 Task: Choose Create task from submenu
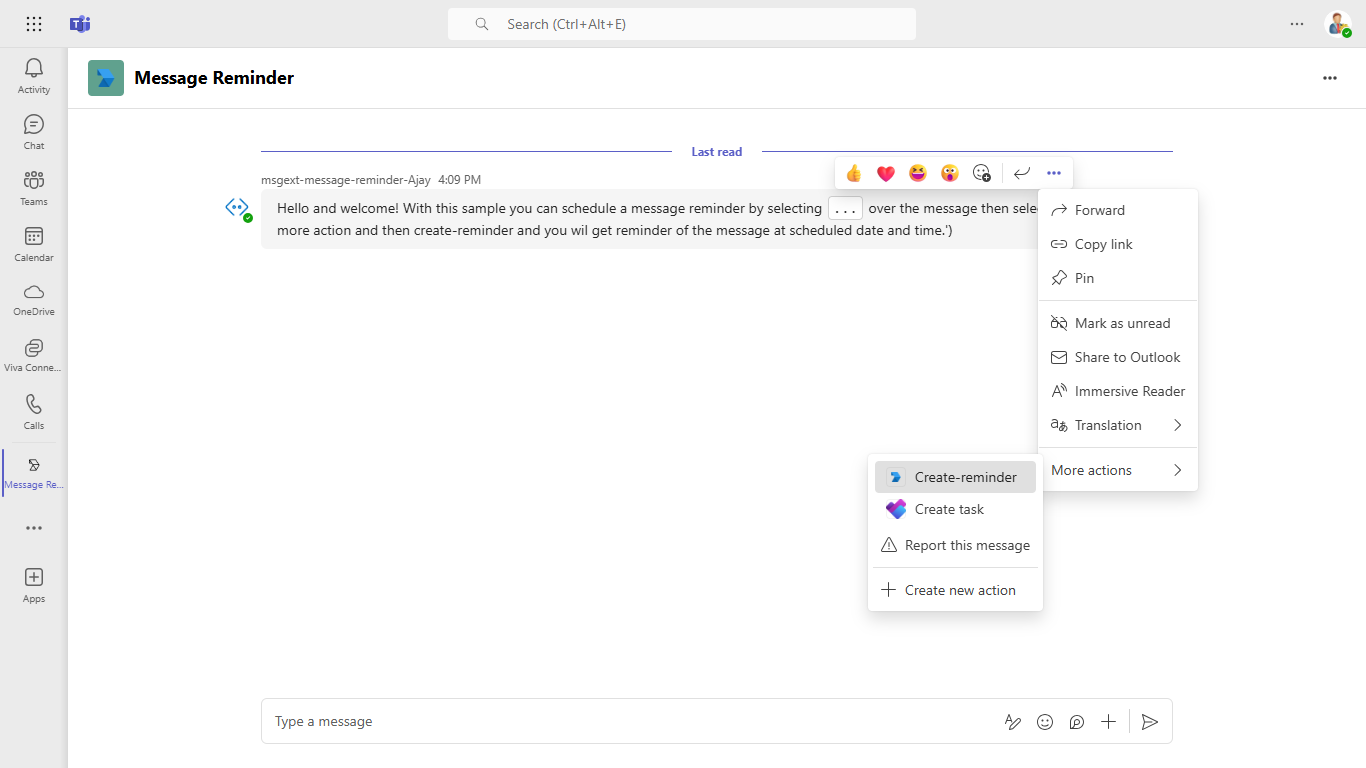coord(955,509)
